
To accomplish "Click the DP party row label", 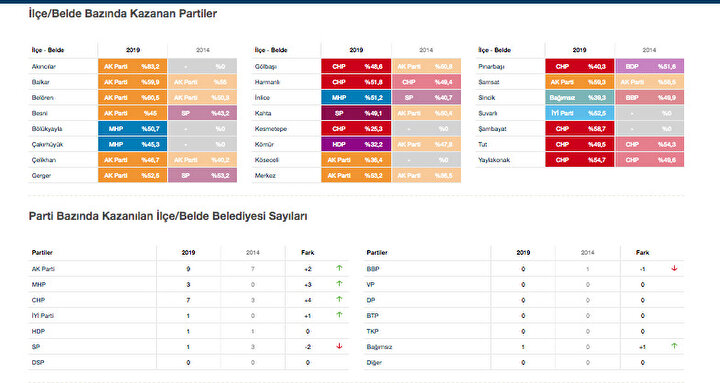I will click(371, 300).
